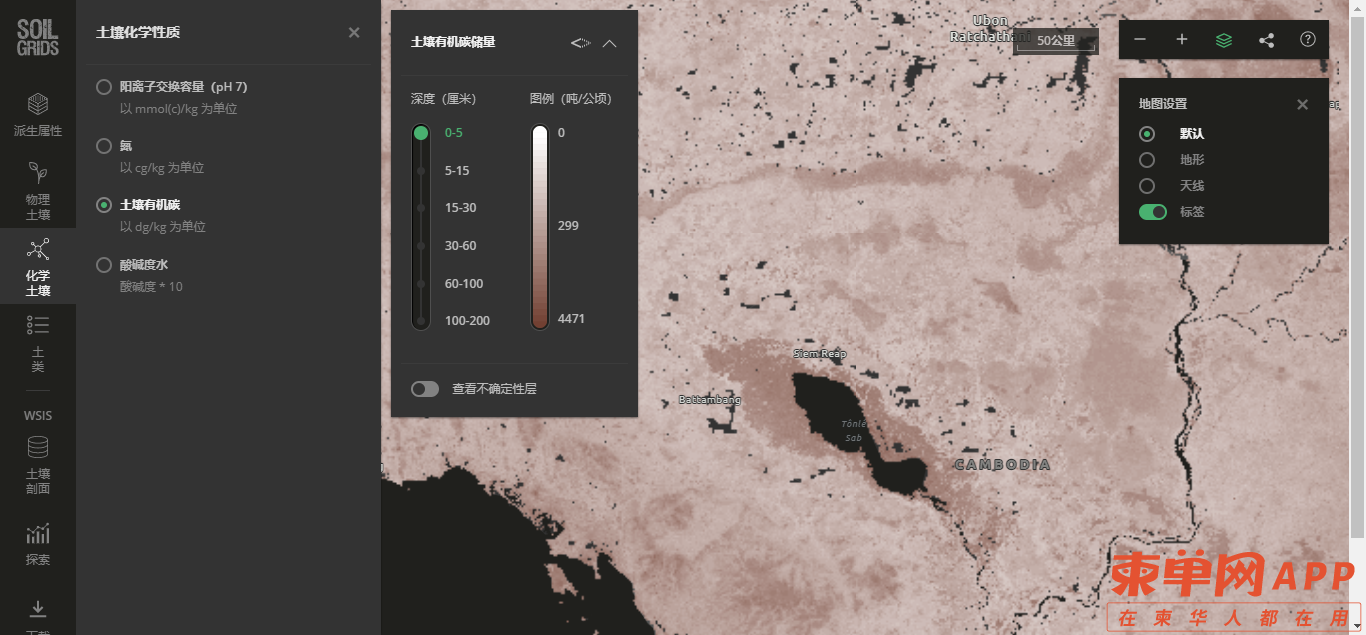
Task: Select the 天线 basemap option
Action: point(1147,186)
